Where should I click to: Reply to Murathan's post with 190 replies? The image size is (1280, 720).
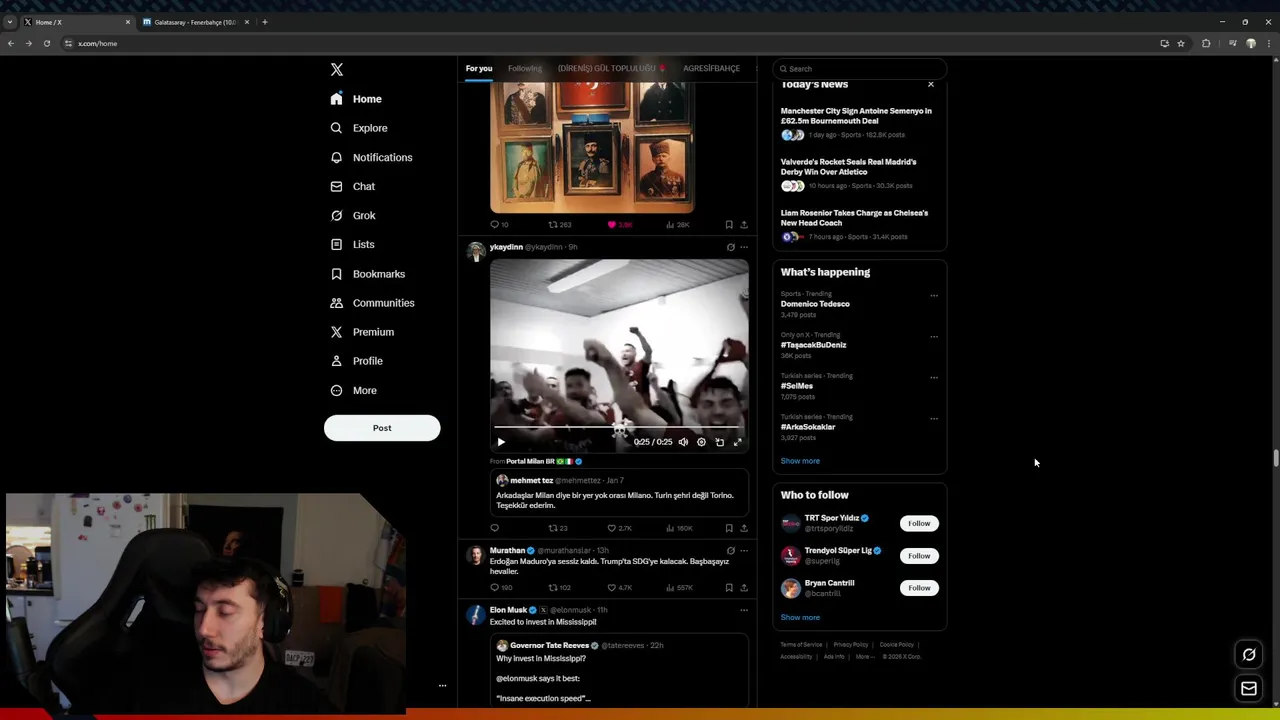501,588
